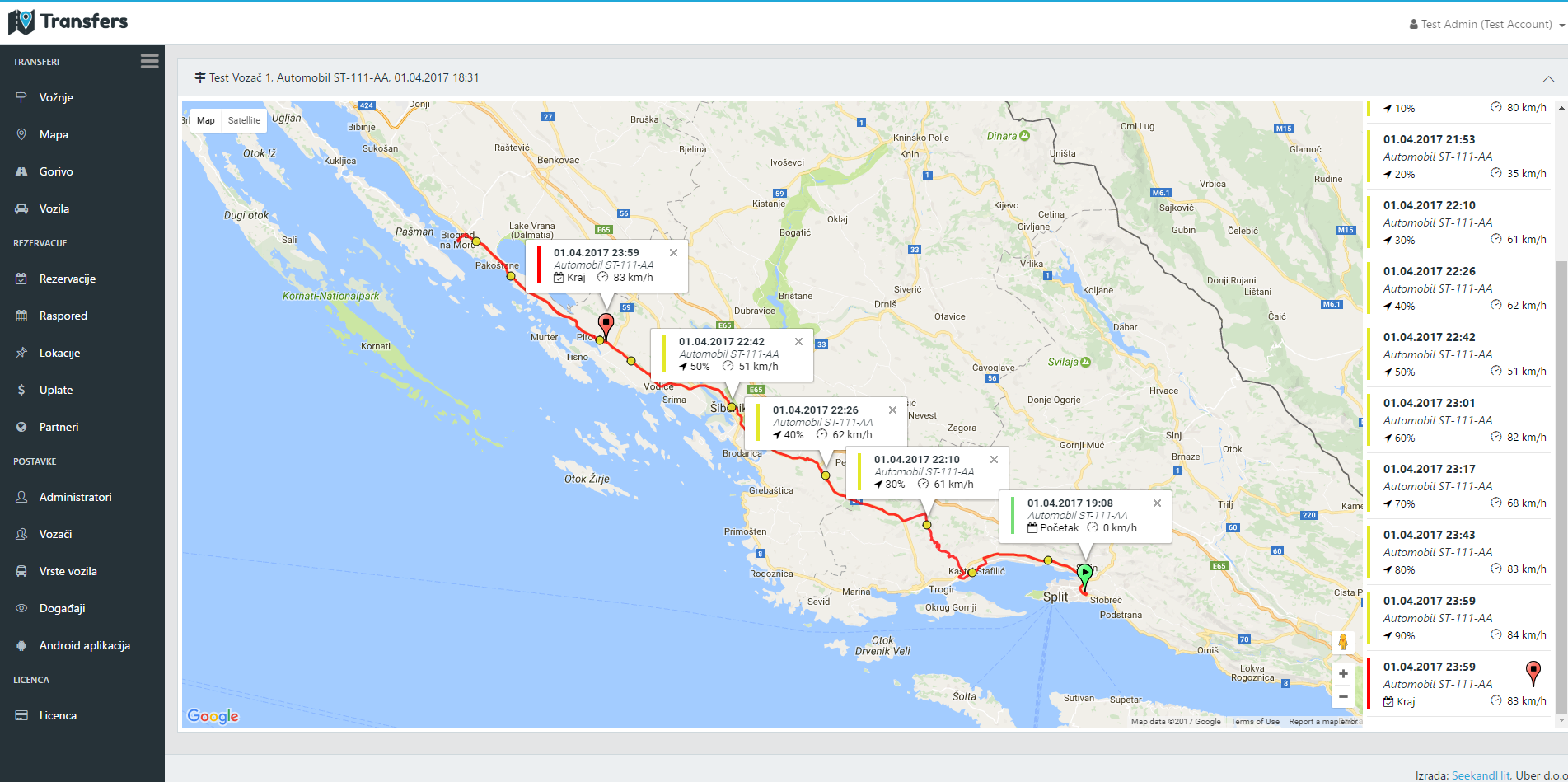Image resolution: width=1568 pixels, height=782 pixels.
Task: Switch map to Satellite view
Action: [x=244, y=120]
